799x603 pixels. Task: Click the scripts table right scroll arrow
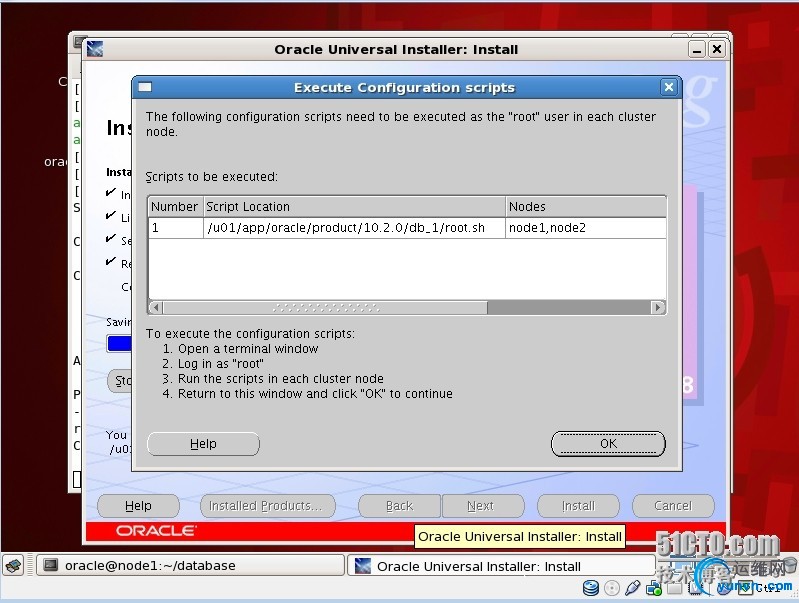[x=658, y=307]
